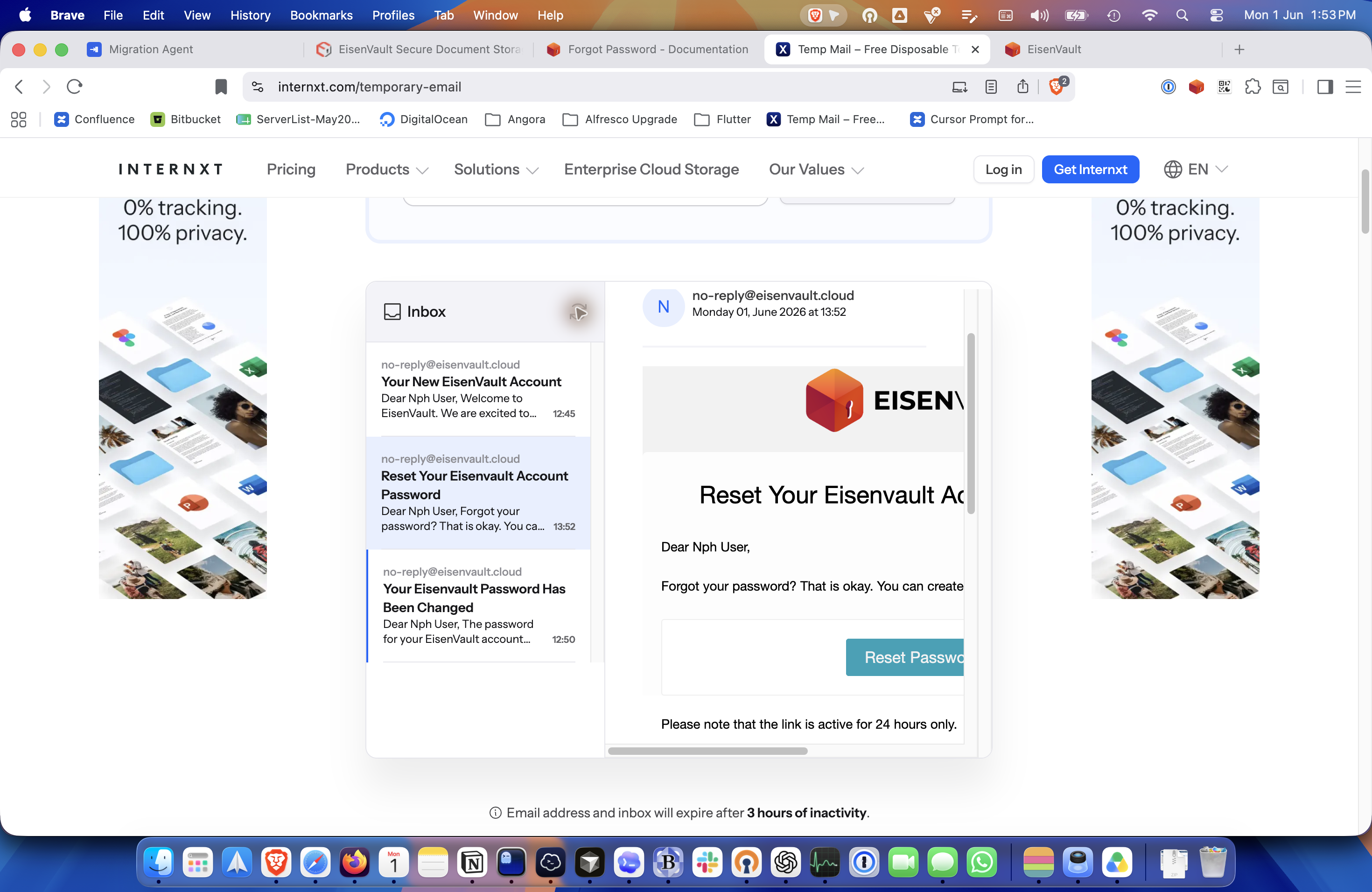Screen dimensions: 1372x892
Task: Open the Profiles menu
Action: tap(393, 15)
